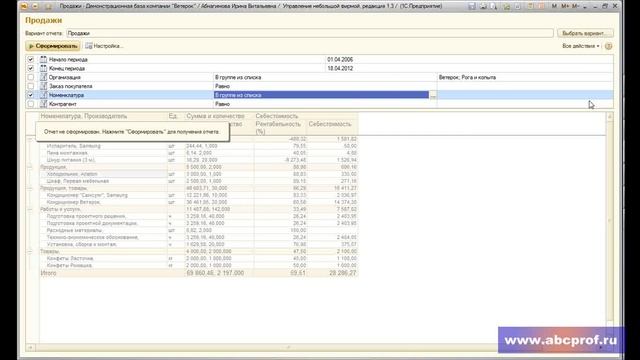Open print preview magnifier icon in title bar
Viewport: 640px width, 360px height.
click(x=494, y=6)
